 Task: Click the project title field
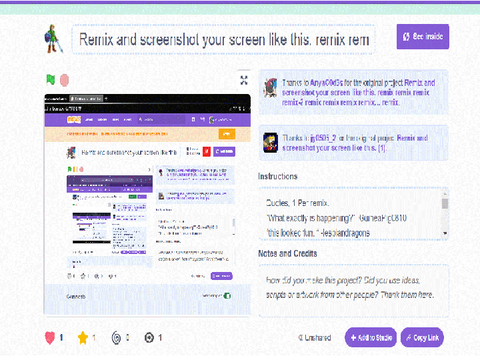click(x=224, y=39)
